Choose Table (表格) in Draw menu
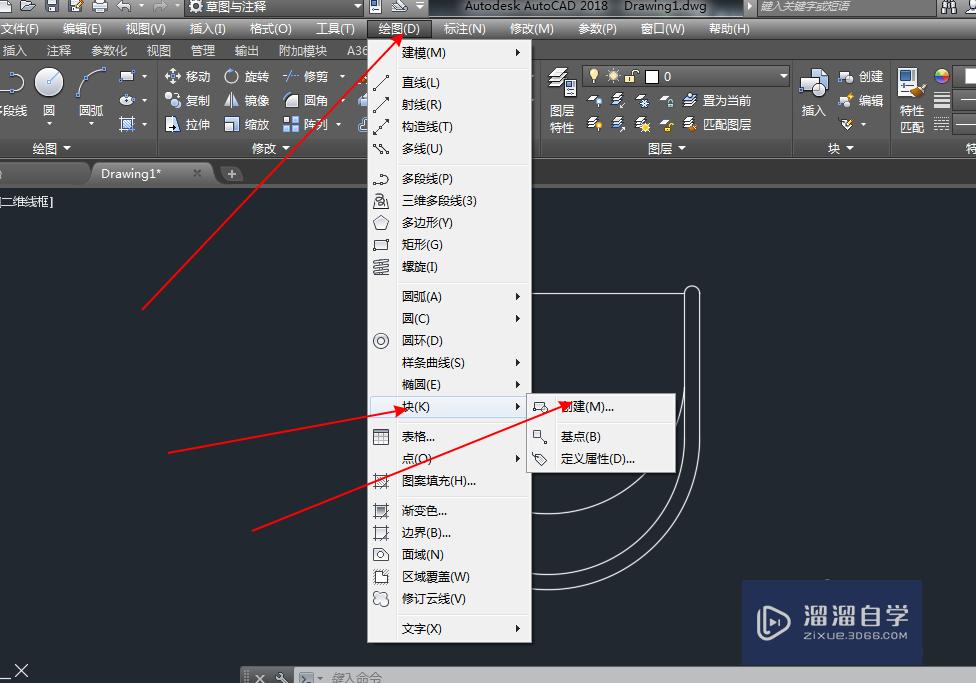976x683 pixels. tap(449, 436)
